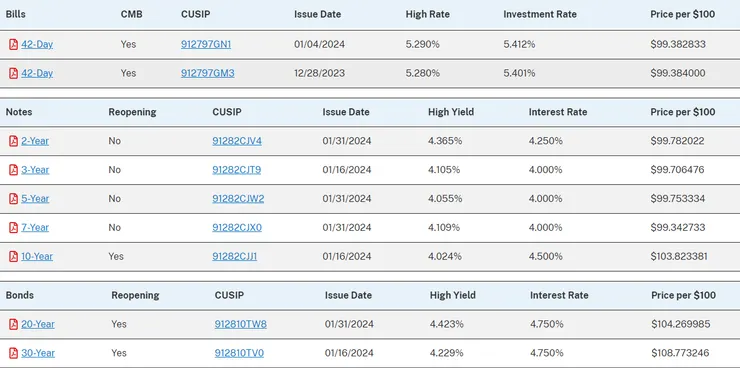
Task: Open the 42-Day link with CUSIP 912797GN1
Action: click(37, 44)
